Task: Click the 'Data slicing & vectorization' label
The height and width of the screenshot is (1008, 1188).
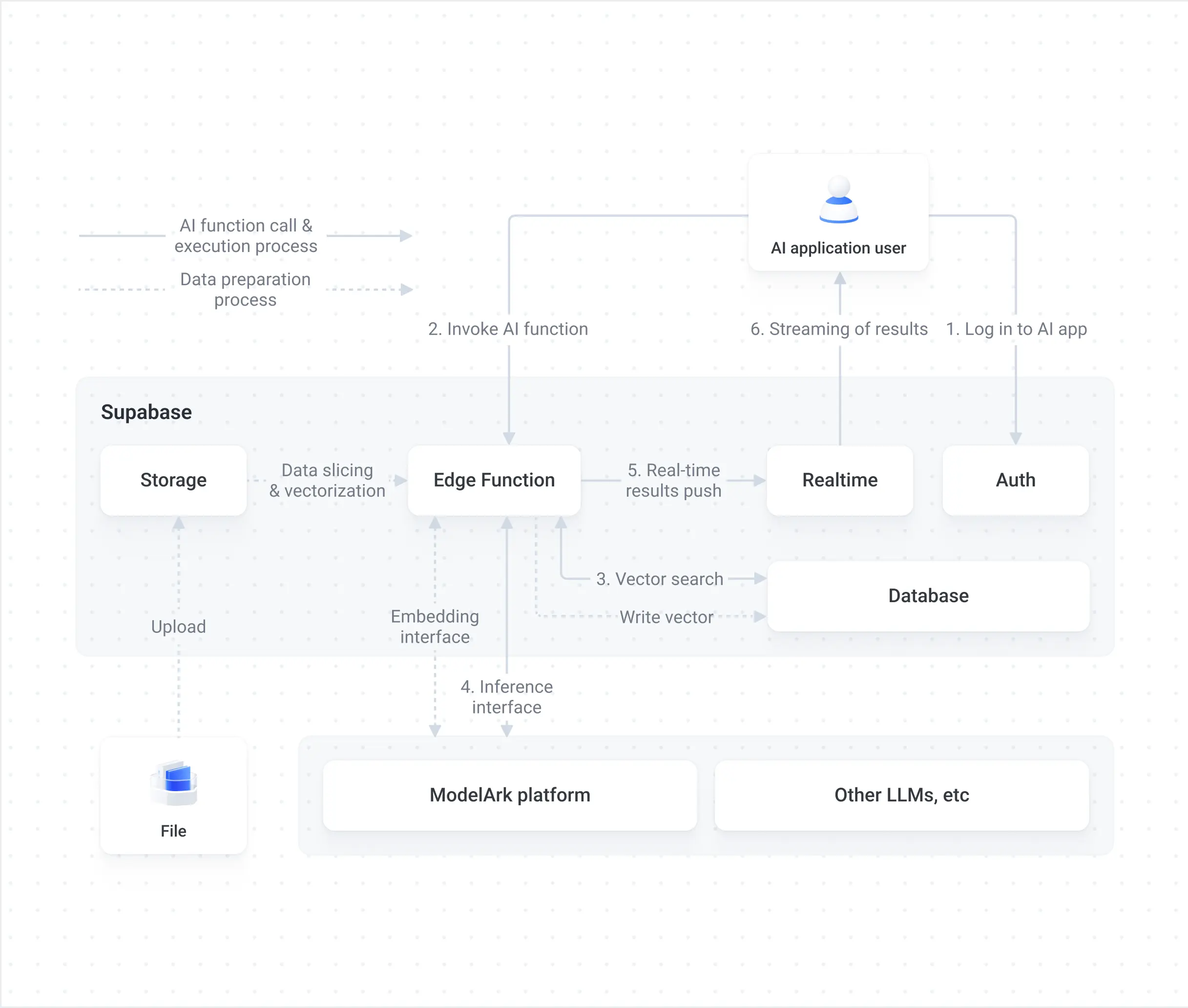Action: coord(328,481)
